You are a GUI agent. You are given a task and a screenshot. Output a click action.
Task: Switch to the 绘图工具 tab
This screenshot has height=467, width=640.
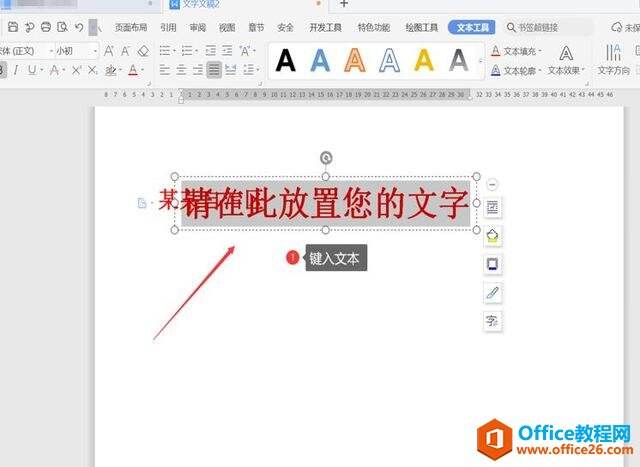[x=422, y=27]
